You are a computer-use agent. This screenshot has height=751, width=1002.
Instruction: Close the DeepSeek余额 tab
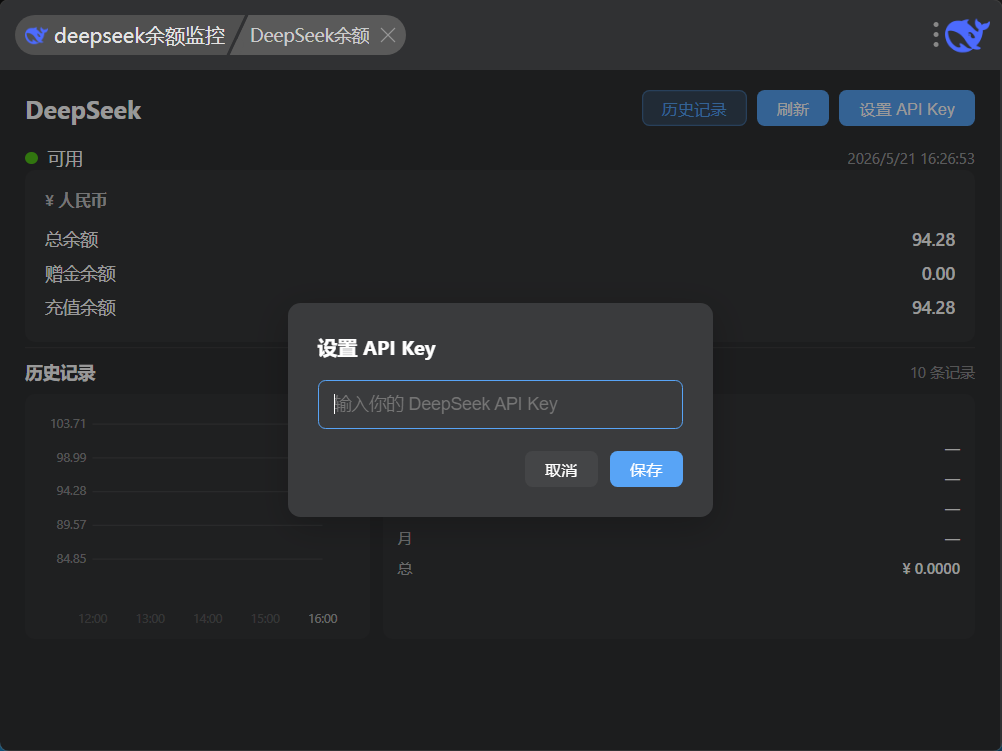click(x=388, y=35)
